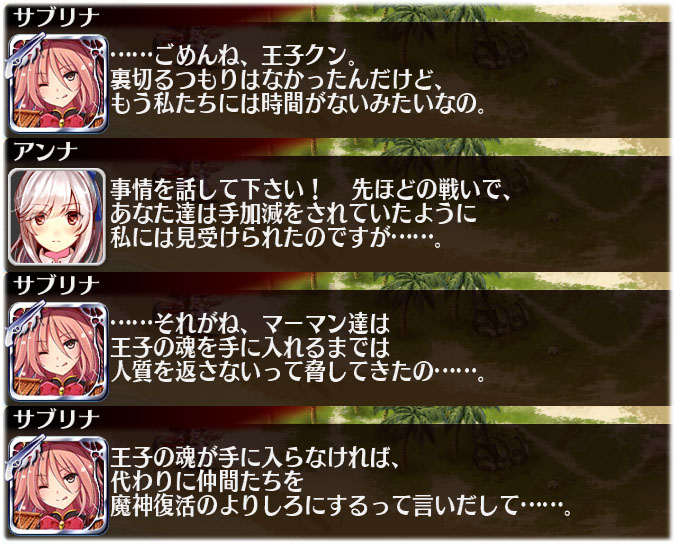Click the line それがね、マーマン達は
This screenshot has height=544, width=675.
coord(250,324)
